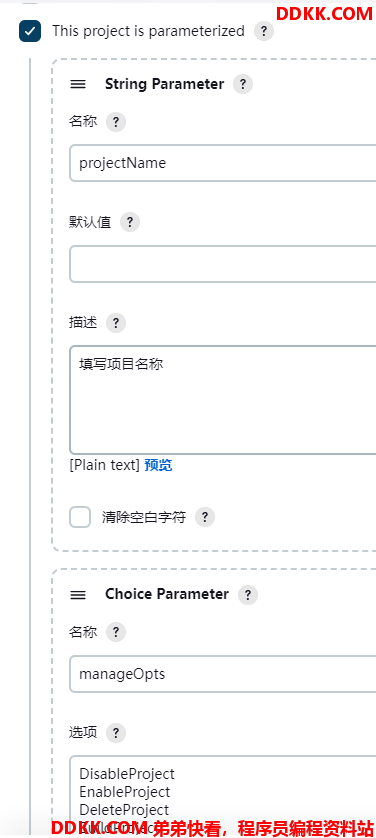Screen dimensions: 376x838
Task: Show help for 清除空白字符 option
Action: coord(205,517)
